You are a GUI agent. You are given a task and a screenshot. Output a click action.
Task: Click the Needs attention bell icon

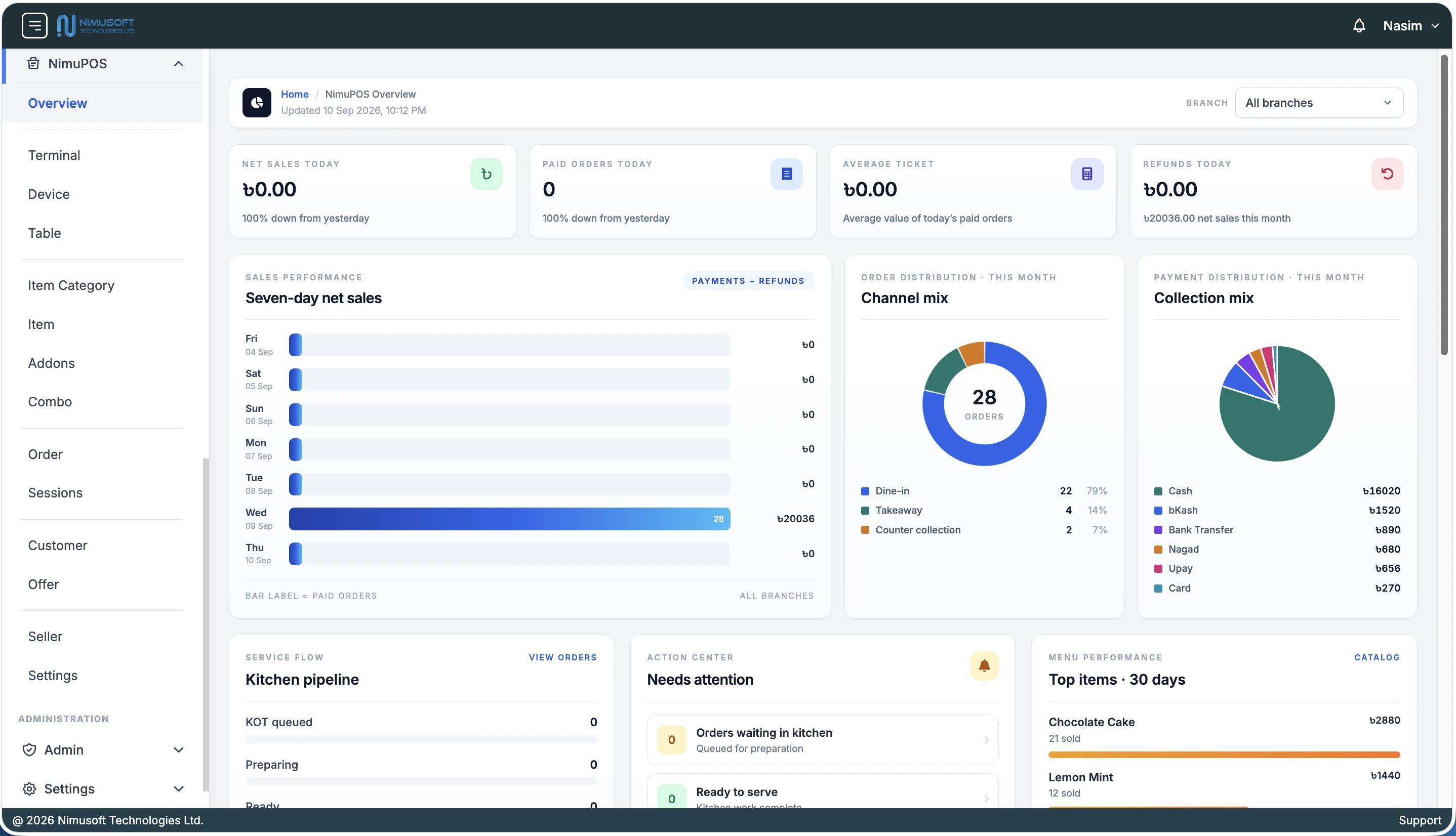(984, 666)
